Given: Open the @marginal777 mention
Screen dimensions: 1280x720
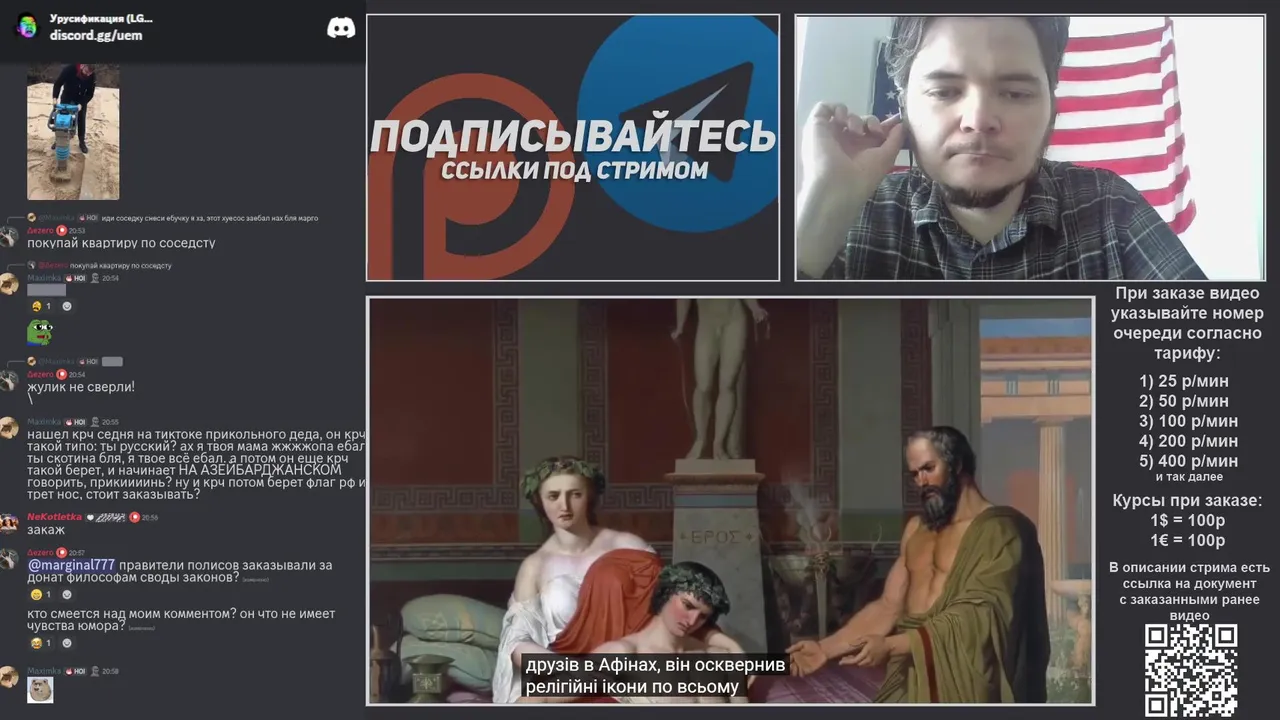Looking at the screenshot, I should (71, 565).
